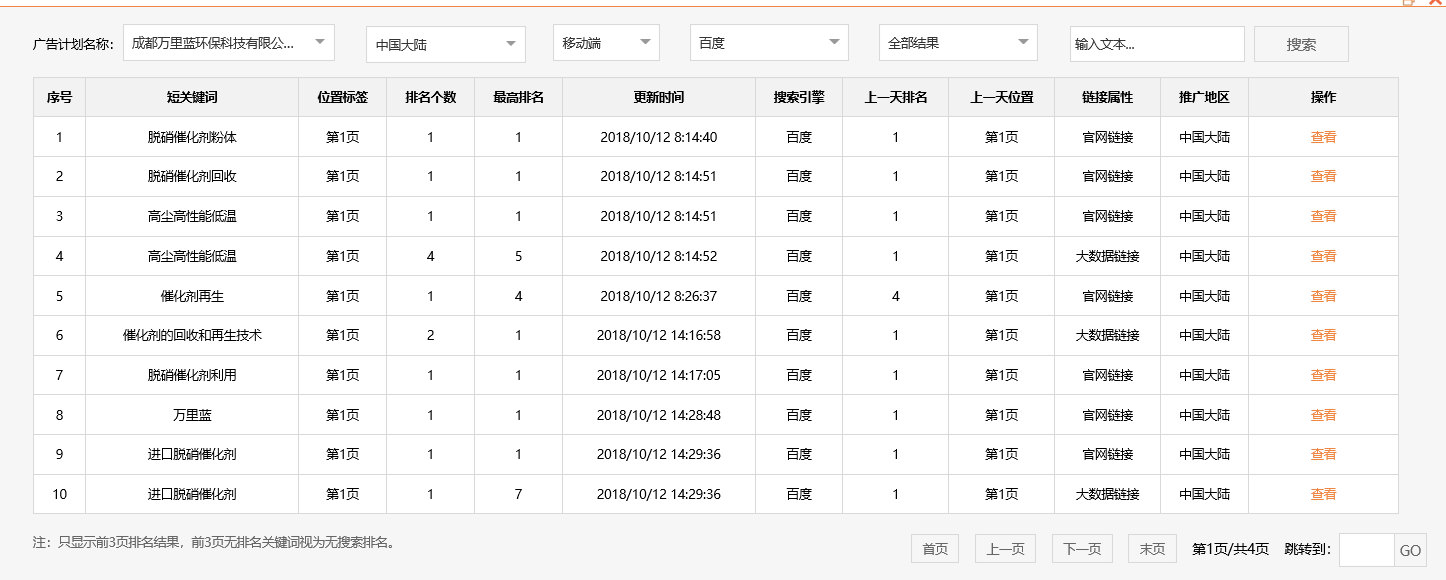Click 查看 for keyword 脱硝催化剂回收
The image size is (1446, 580).
[x=1322, y=176]
